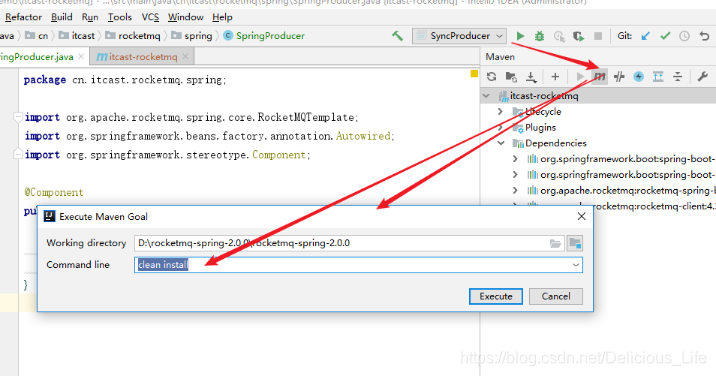
Task: Toggle Maven offline mode icon
Action: (x=619, y=77)
